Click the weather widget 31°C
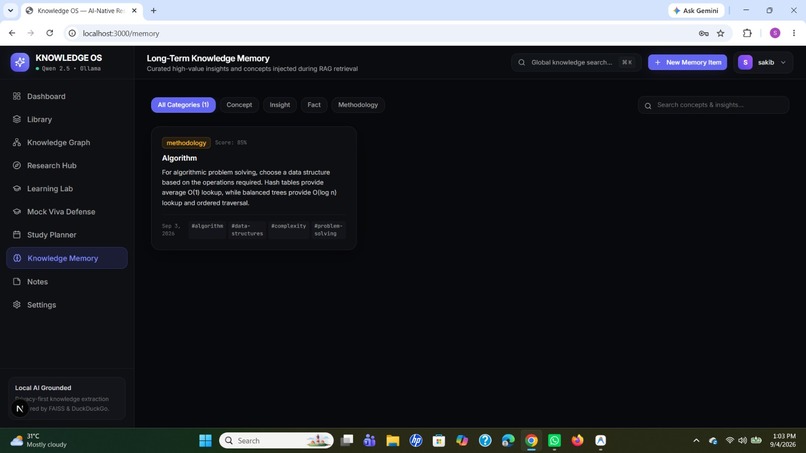Image resolution: width=806 pixels, height=453 pixels. (39, 441)
